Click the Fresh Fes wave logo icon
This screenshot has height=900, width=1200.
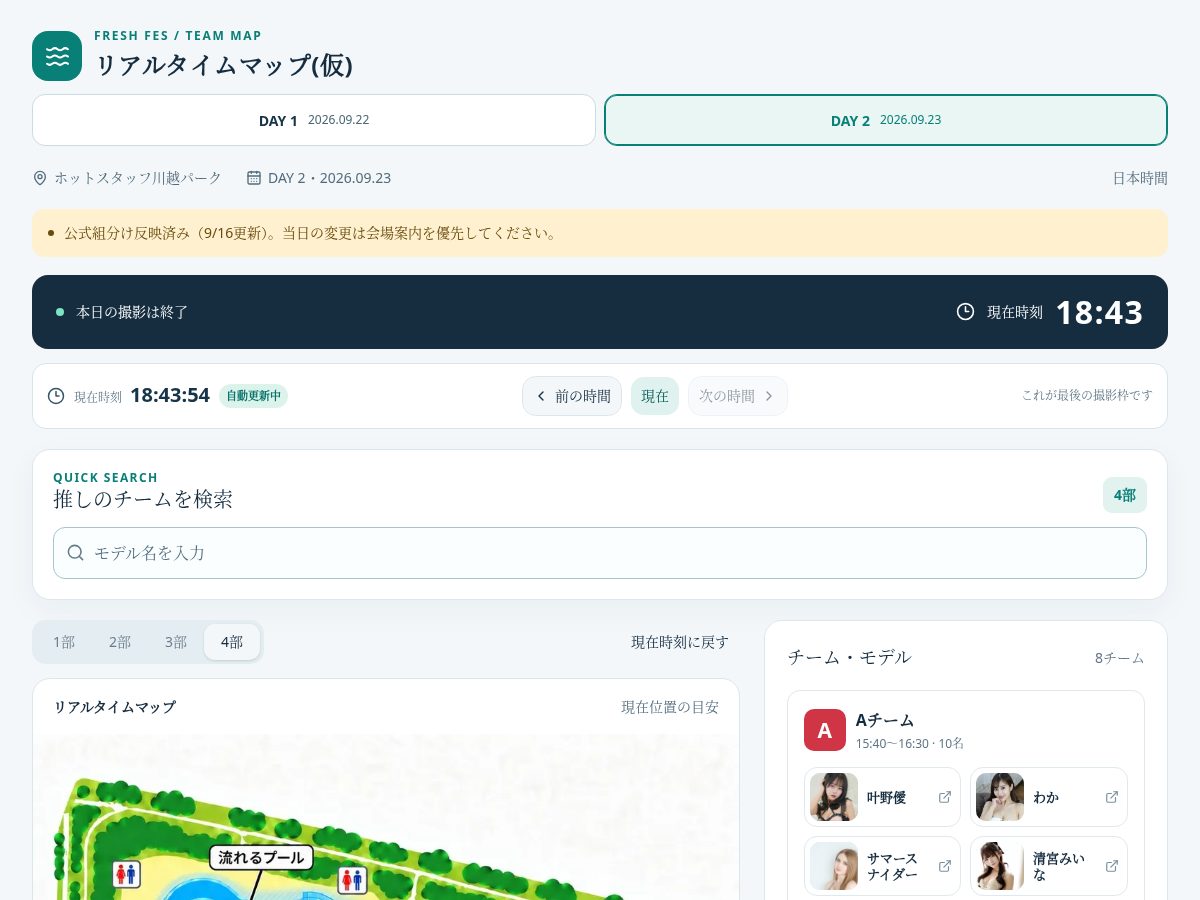point(57,56)
